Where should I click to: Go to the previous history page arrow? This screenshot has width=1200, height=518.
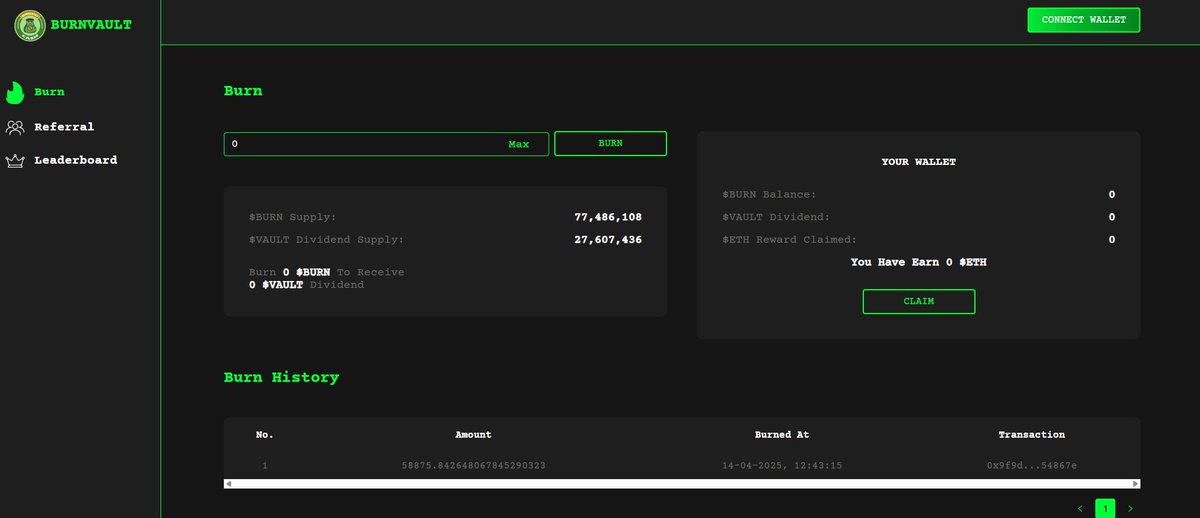pos(1080,509)
